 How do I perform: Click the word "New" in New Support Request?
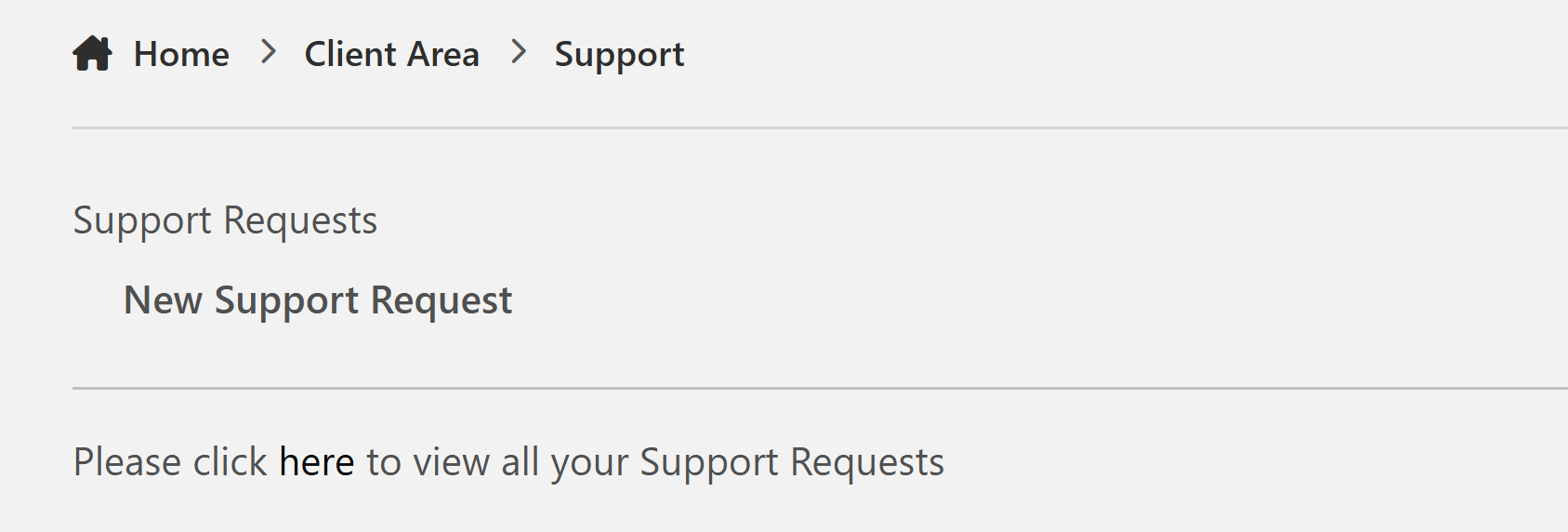pyautogui.click(x=164, y=300)
